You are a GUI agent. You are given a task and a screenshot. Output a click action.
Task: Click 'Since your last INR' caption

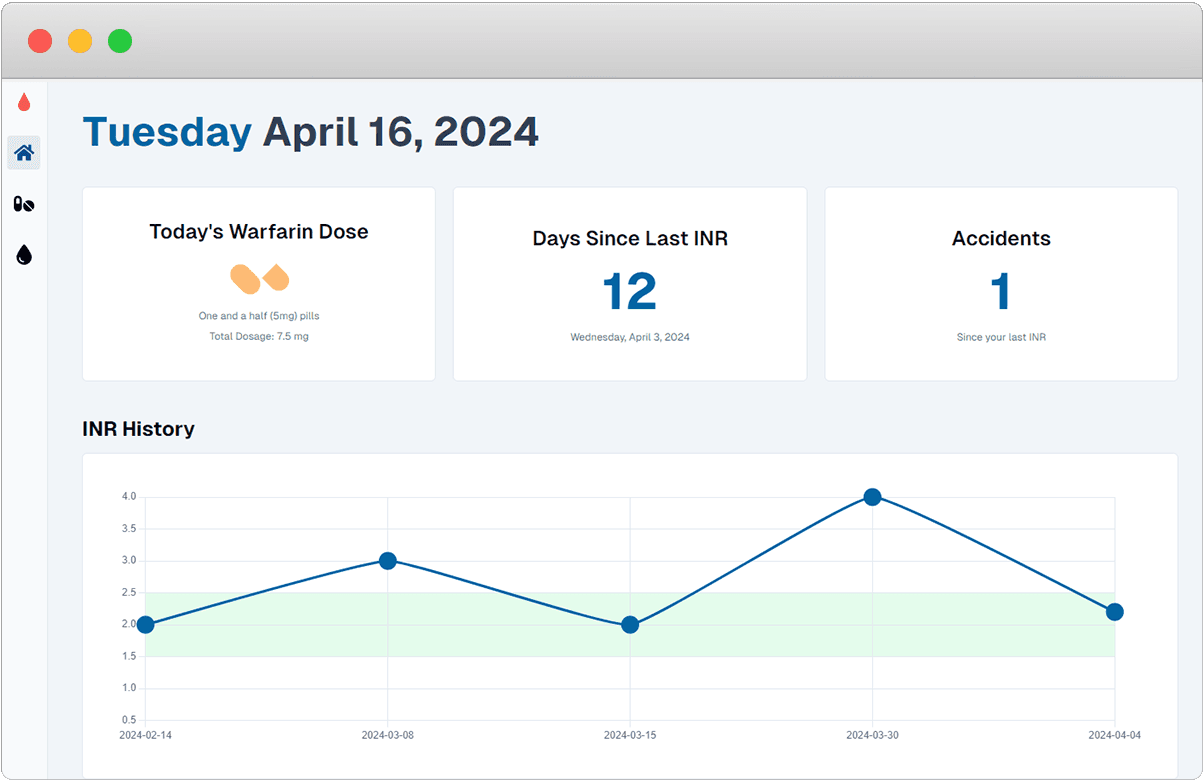1001,338
